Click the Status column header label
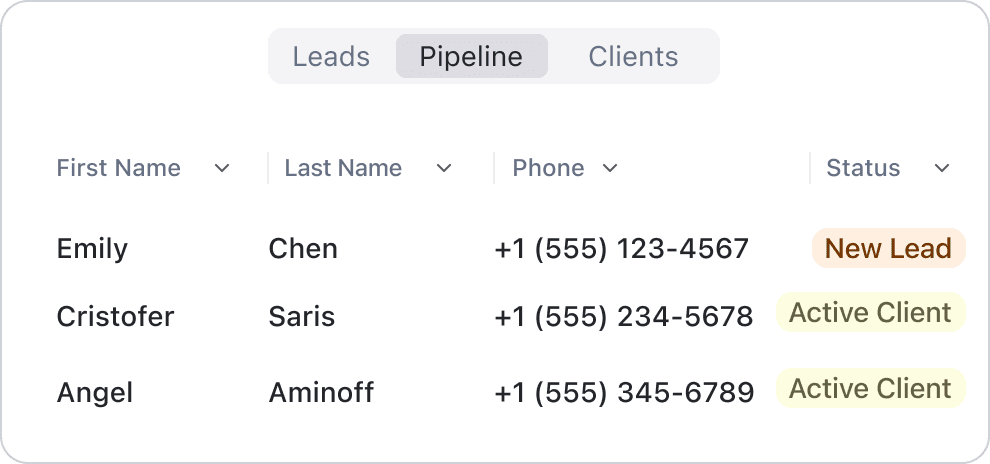Screen dimensions: 990x464 coord(863,168)
